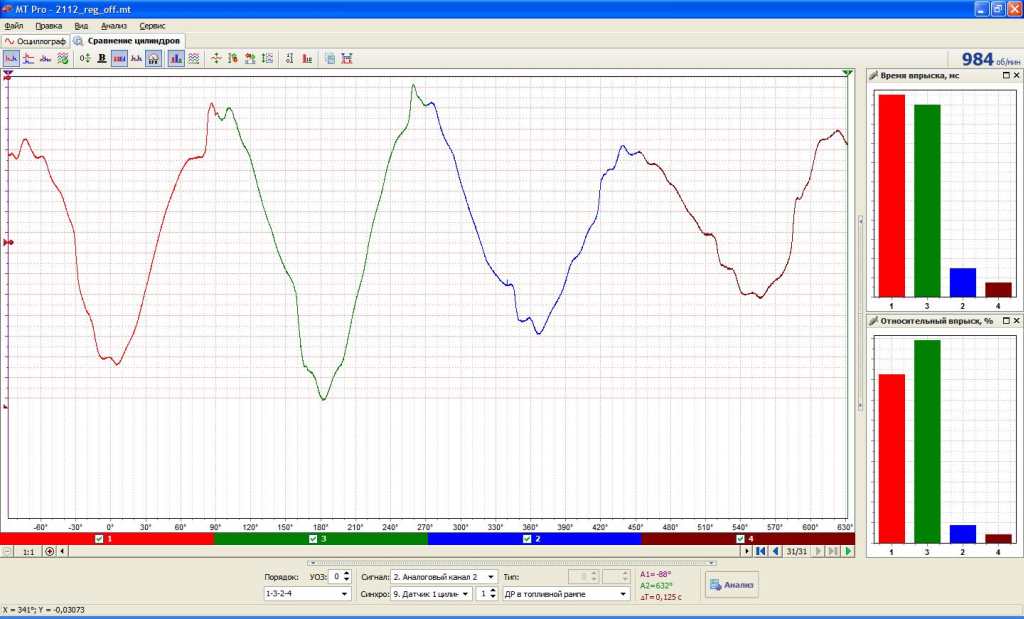This screenshot has width=1024, height=619.
Task: Close the 'Время впрыска, мс' panel
Action: point(1016,76)
